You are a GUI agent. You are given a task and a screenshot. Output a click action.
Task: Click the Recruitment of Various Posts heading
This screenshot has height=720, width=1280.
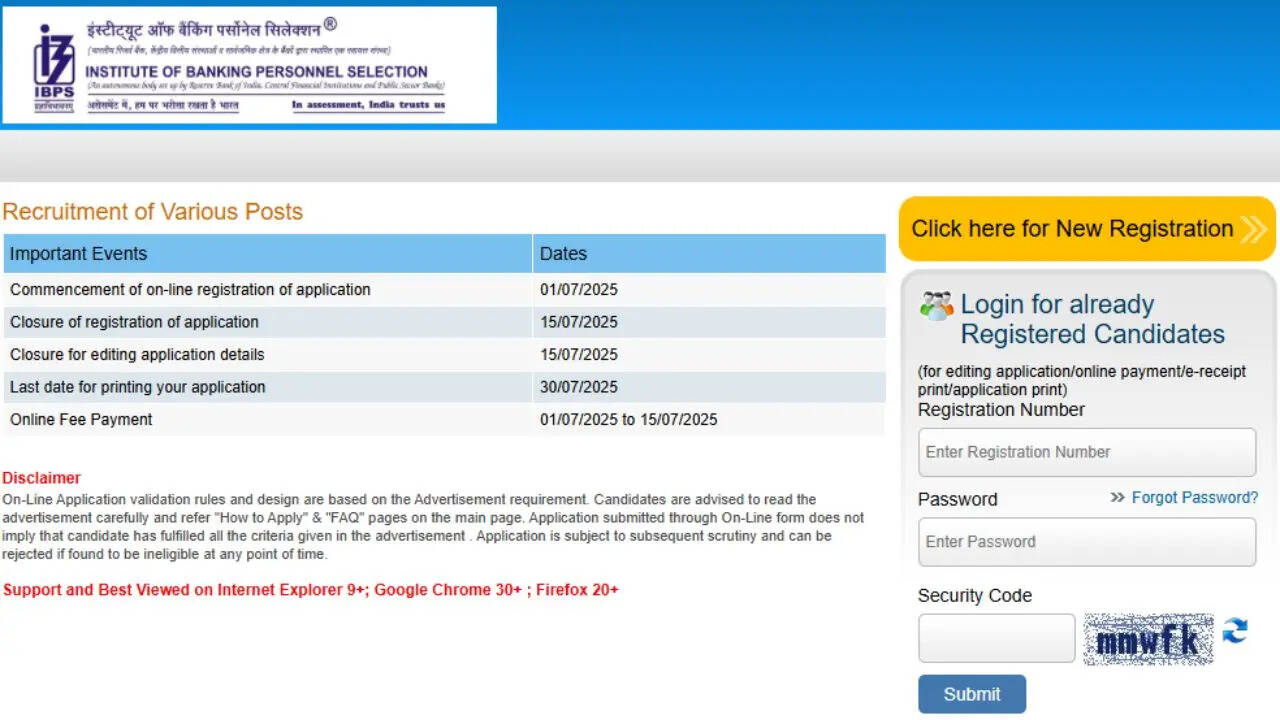152,212
